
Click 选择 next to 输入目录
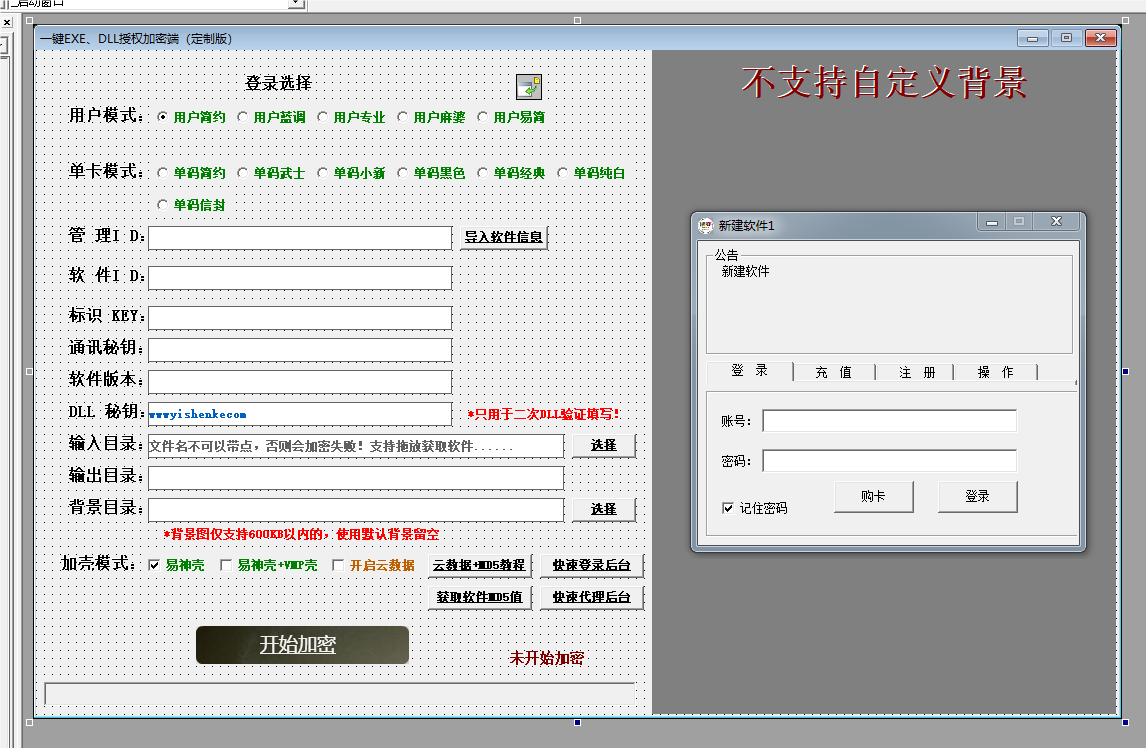(x=603, y=445)
